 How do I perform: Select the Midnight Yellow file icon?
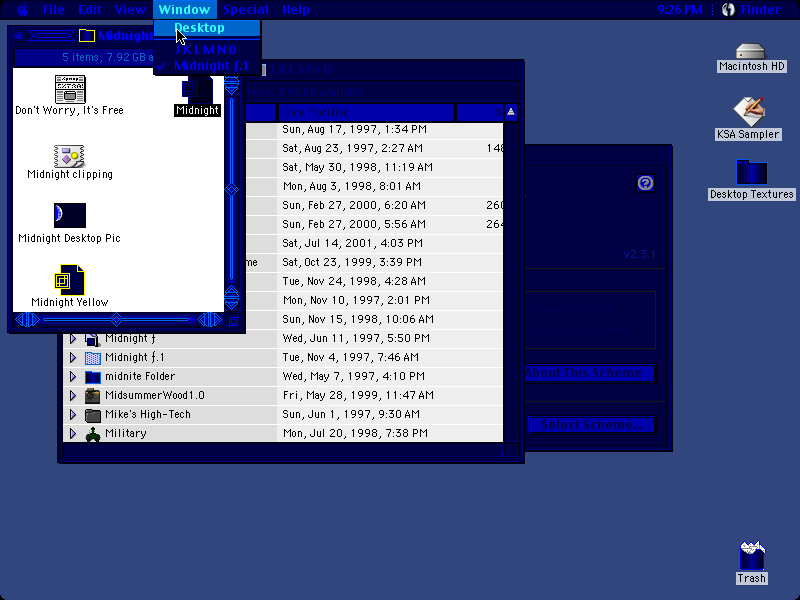(x=69, y=280)
